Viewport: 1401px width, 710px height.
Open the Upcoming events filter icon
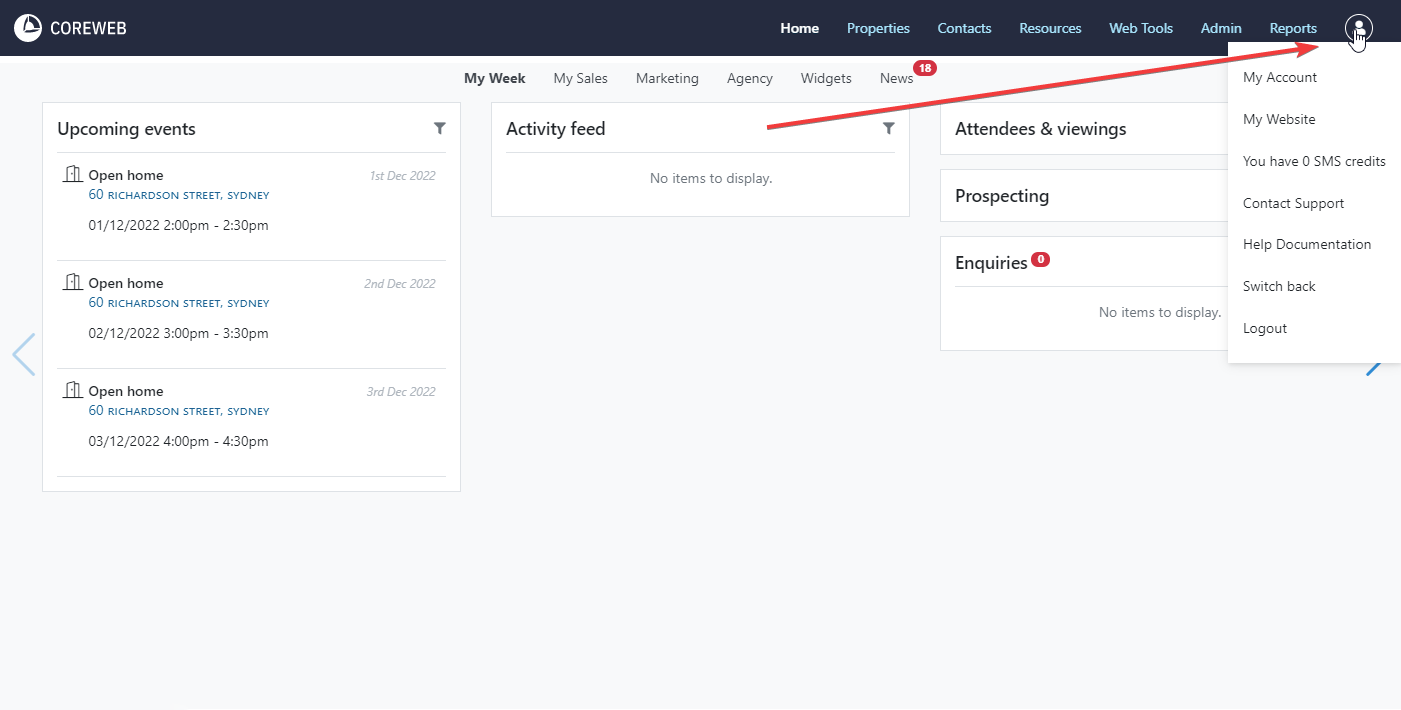(440, 128)
